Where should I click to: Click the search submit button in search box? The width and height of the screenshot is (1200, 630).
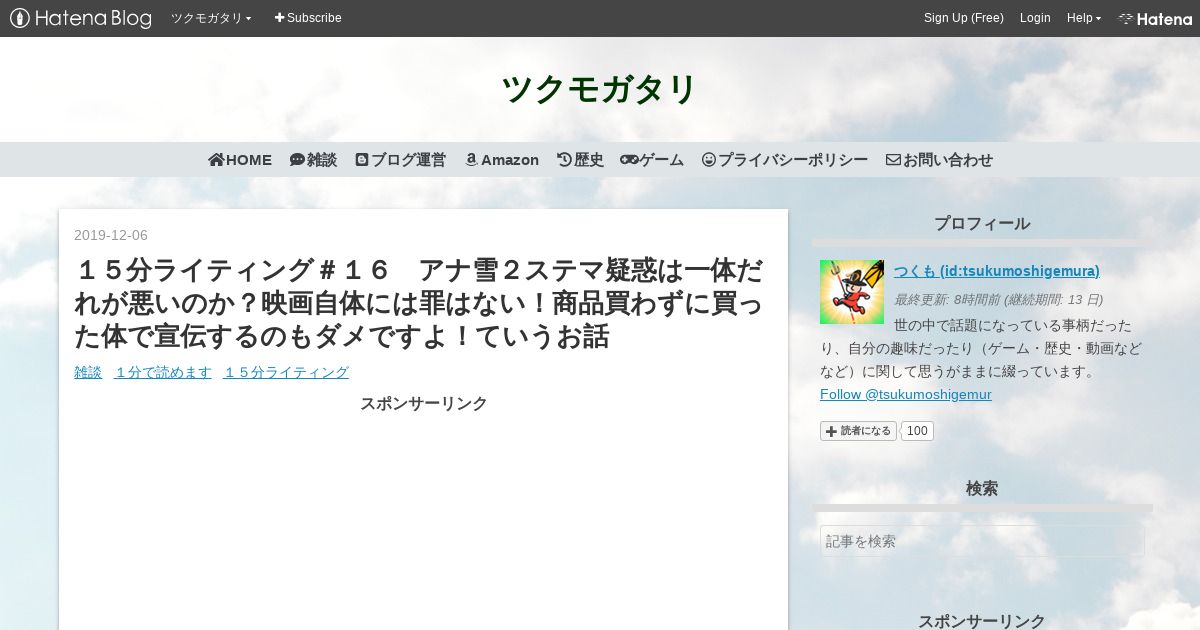pos(1130,541)
